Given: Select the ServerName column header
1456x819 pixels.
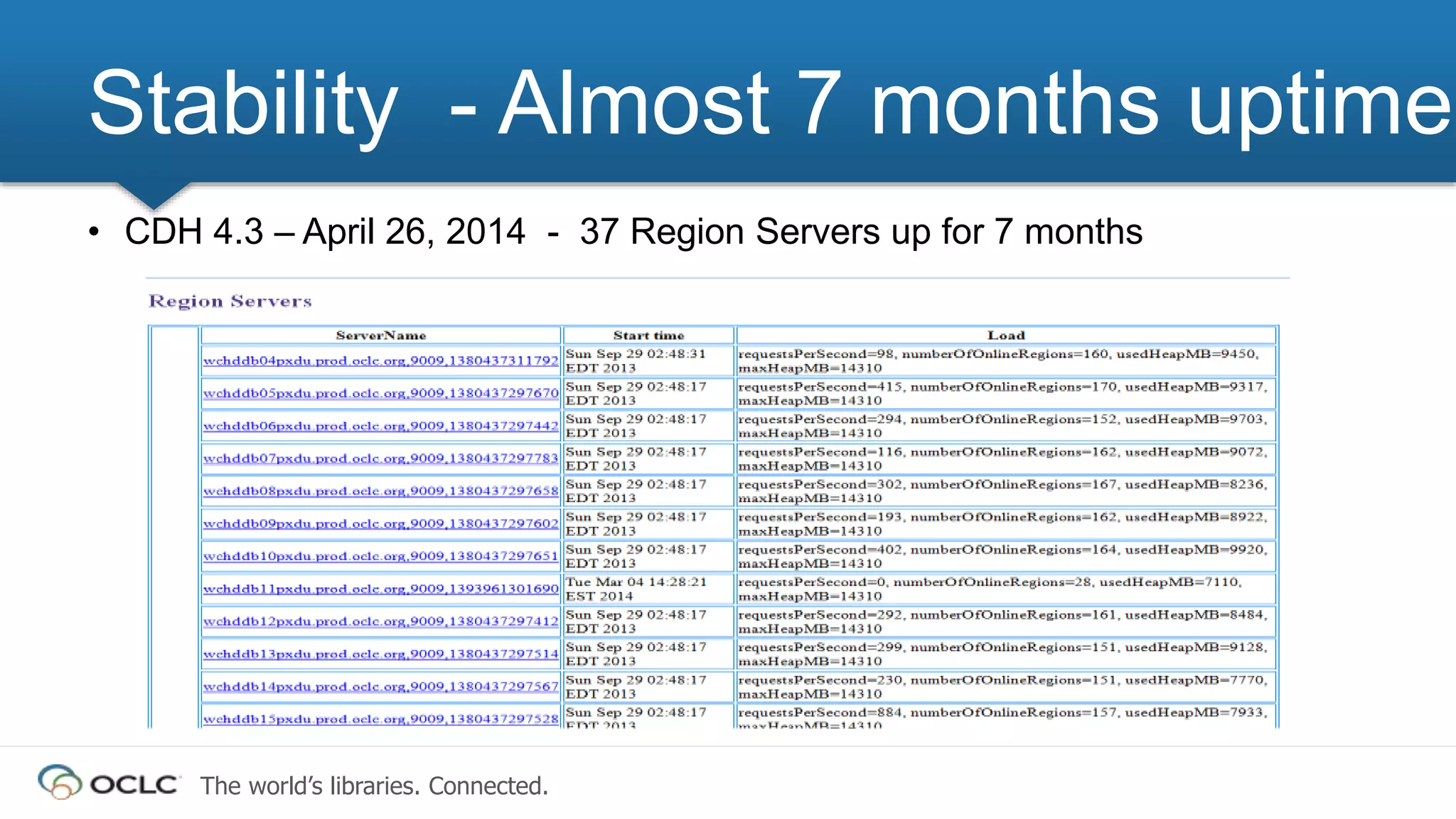Looking at the screenshot, I should (381, 336).
